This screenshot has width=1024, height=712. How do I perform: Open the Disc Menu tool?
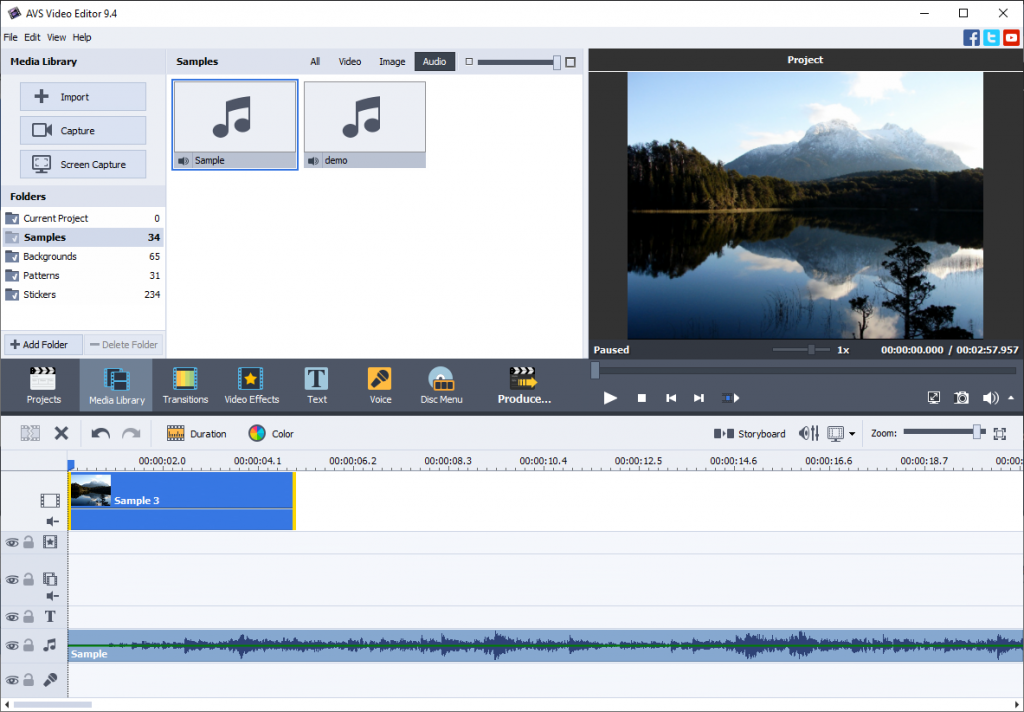coord(441,386)
